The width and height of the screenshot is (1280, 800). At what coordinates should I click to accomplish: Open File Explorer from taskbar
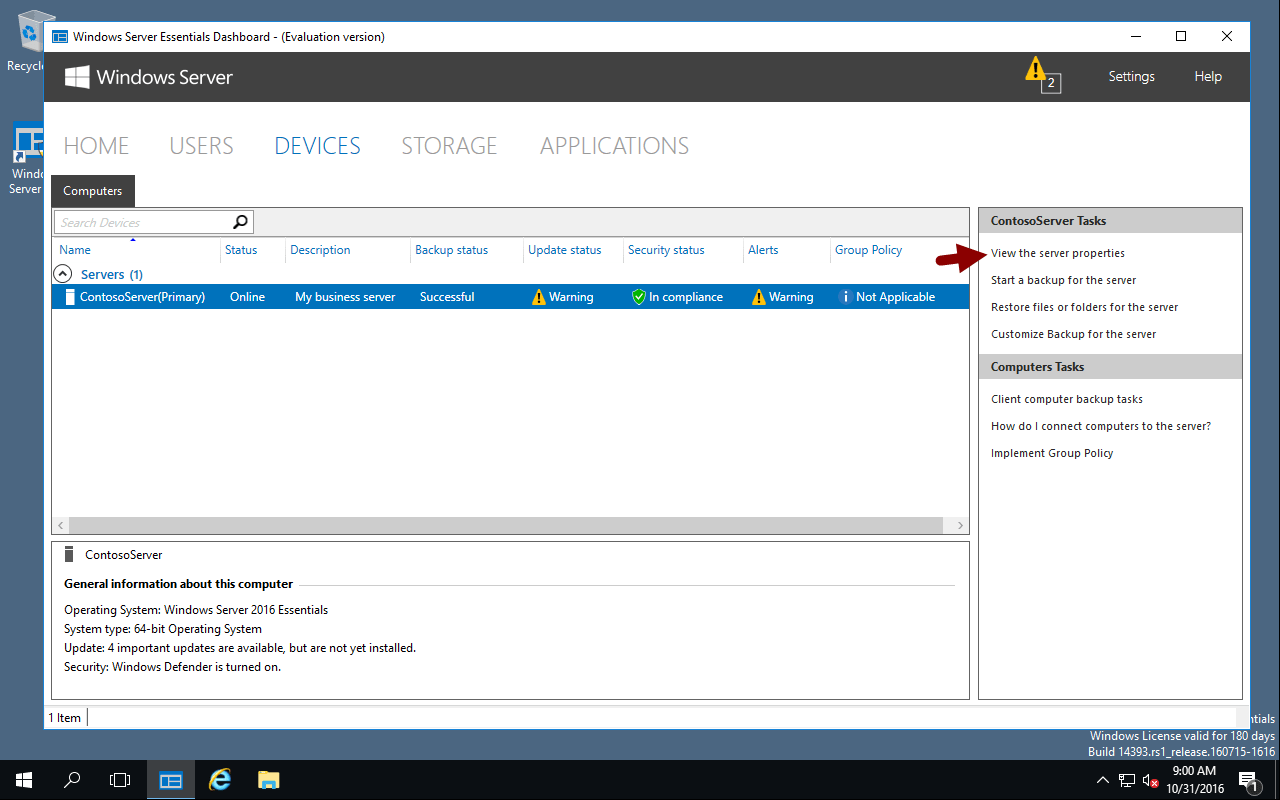click(x=268, y=780)
